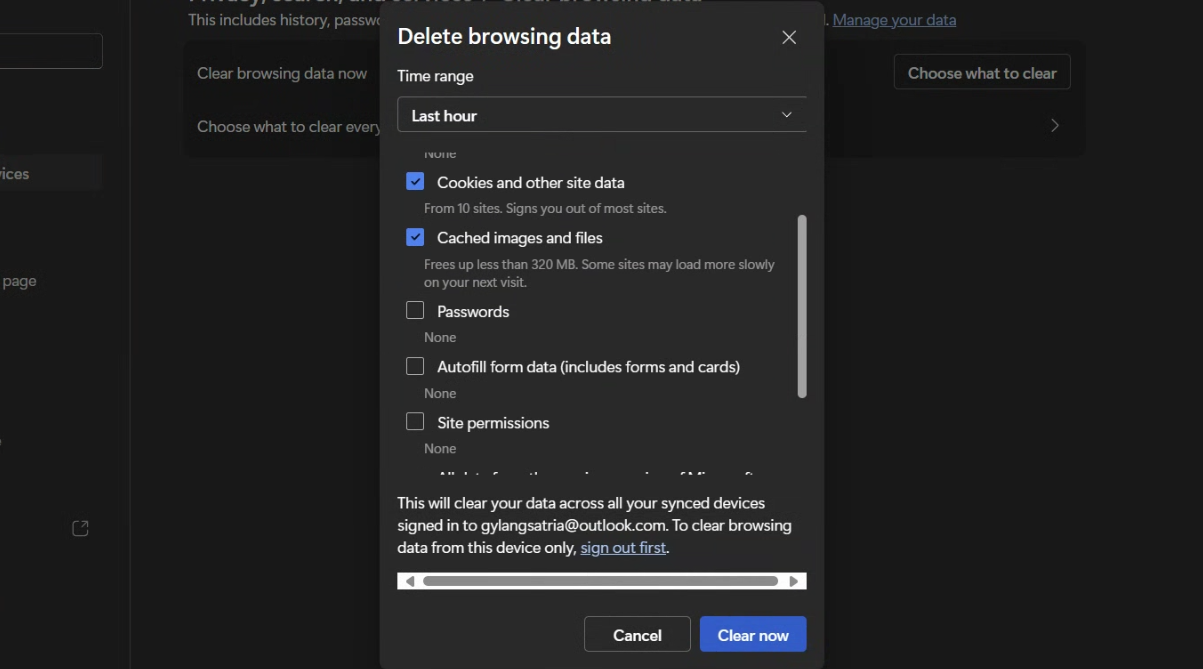Follow the sign out first link
Screen dimensions: 1203x669
(623, 548)
